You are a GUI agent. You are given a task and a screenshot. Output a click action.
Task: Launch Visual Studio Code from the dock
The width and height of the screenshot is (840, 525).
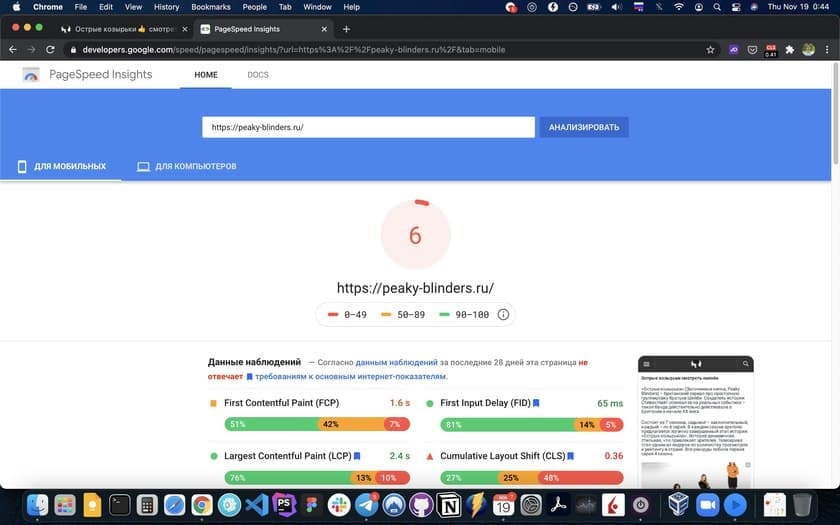click(257, 505)
